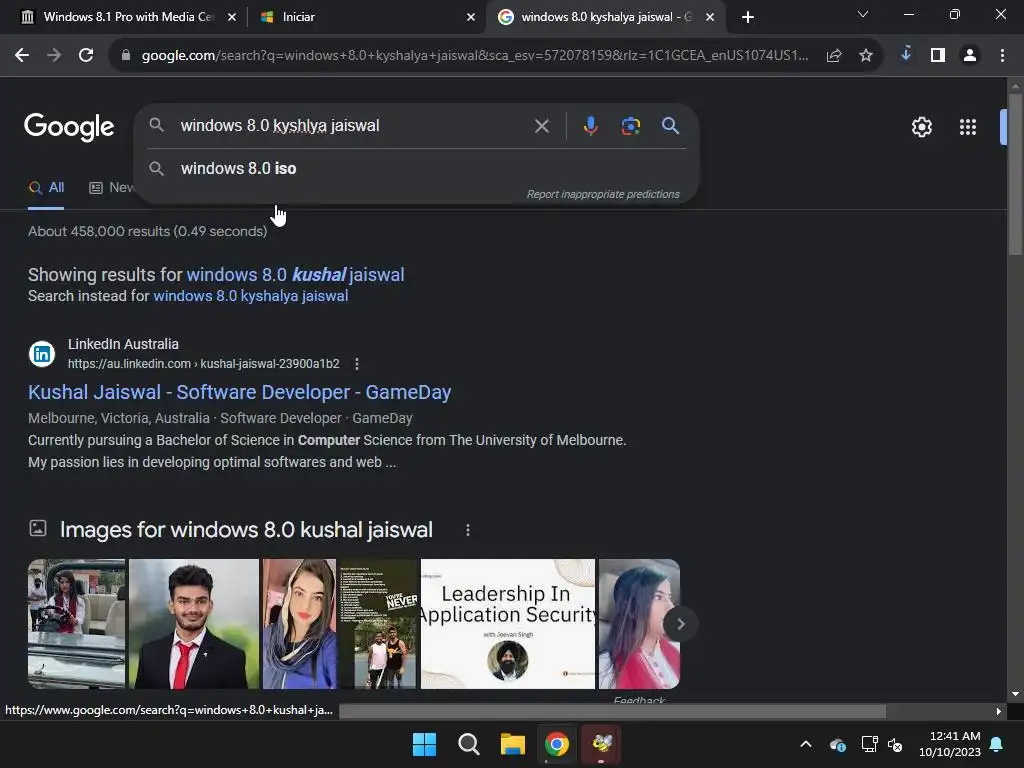View site information via the lock icon
This screenshot has height=768, width=1024.
click(x=126, y=56)
